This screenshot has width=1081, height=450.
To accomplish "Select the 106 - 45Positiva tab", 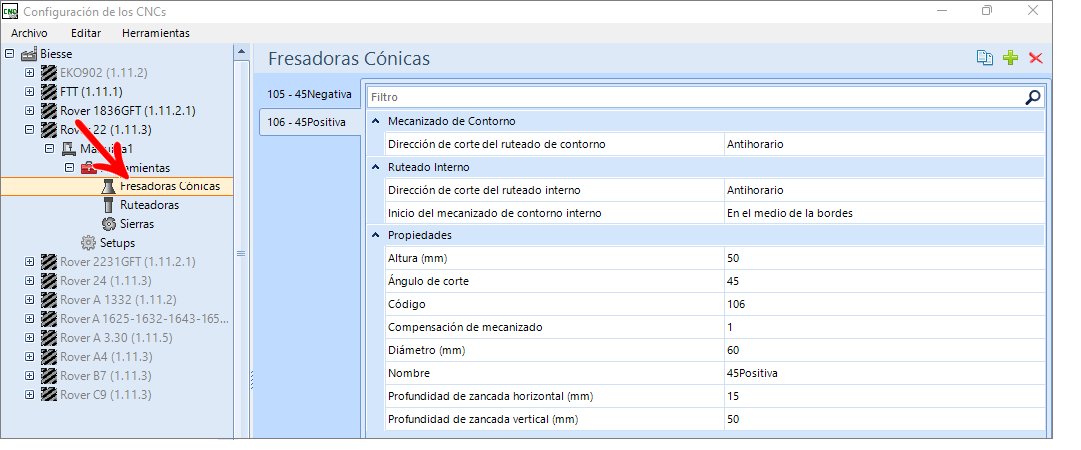I will [310, 122].
